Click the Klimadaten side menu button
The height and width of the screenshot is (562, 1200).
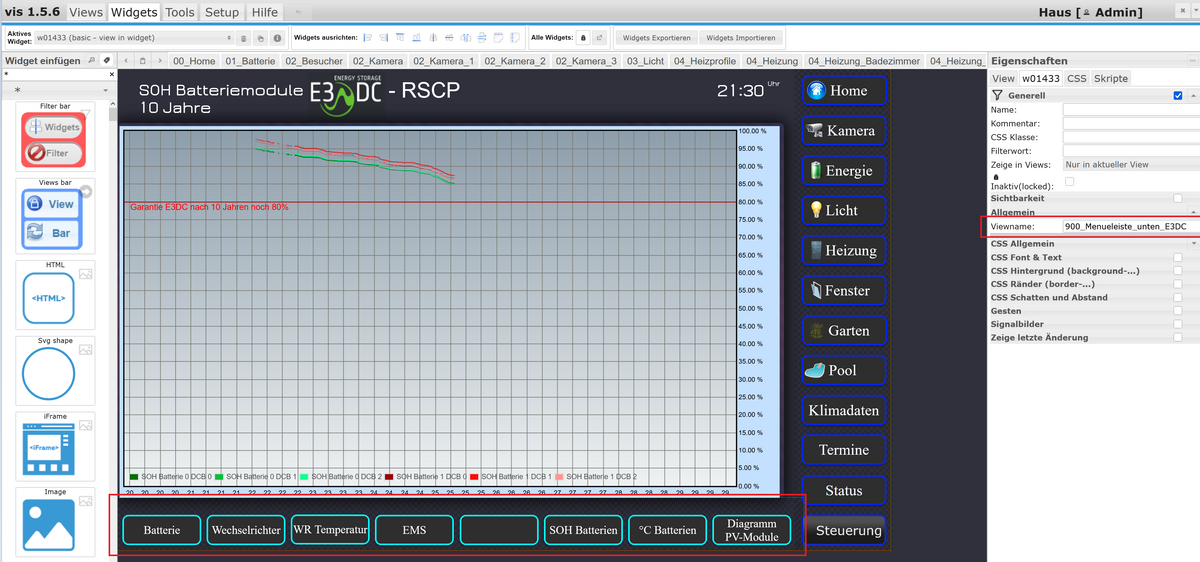click(x=844, y=410)
